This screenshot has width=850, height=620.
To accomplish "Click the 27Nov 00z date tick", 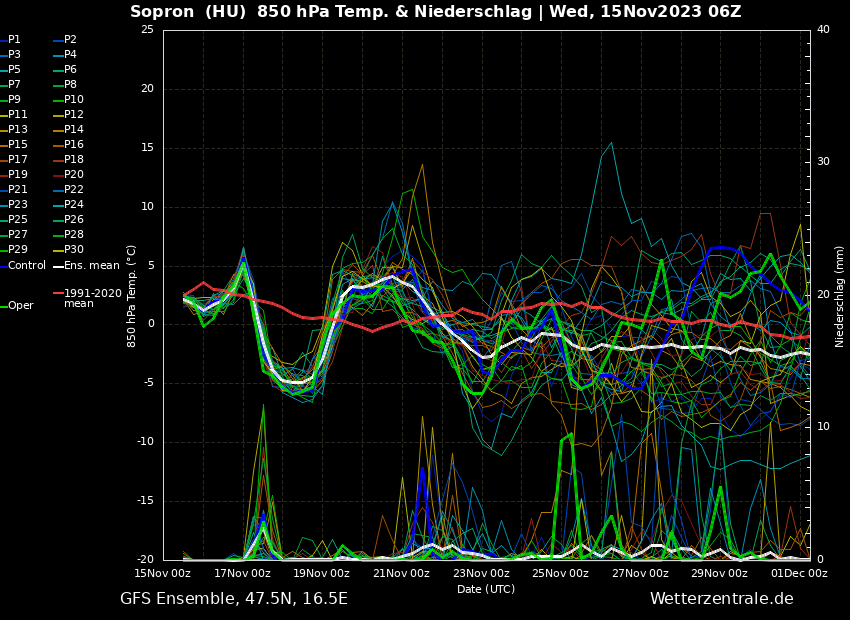I will [640, 573].
